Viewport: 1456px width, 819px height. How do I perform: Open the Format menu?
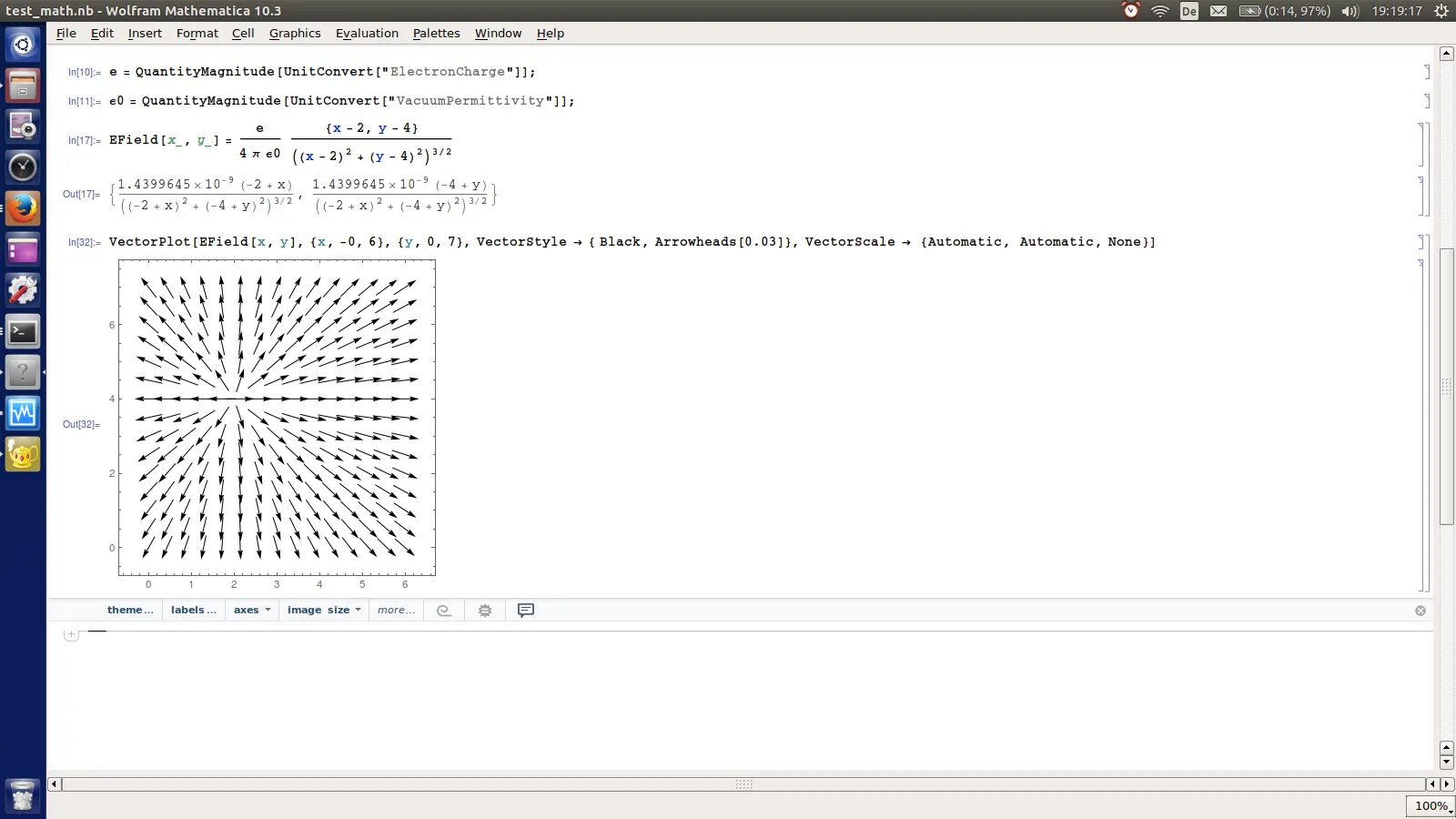(x=197, y=33)
